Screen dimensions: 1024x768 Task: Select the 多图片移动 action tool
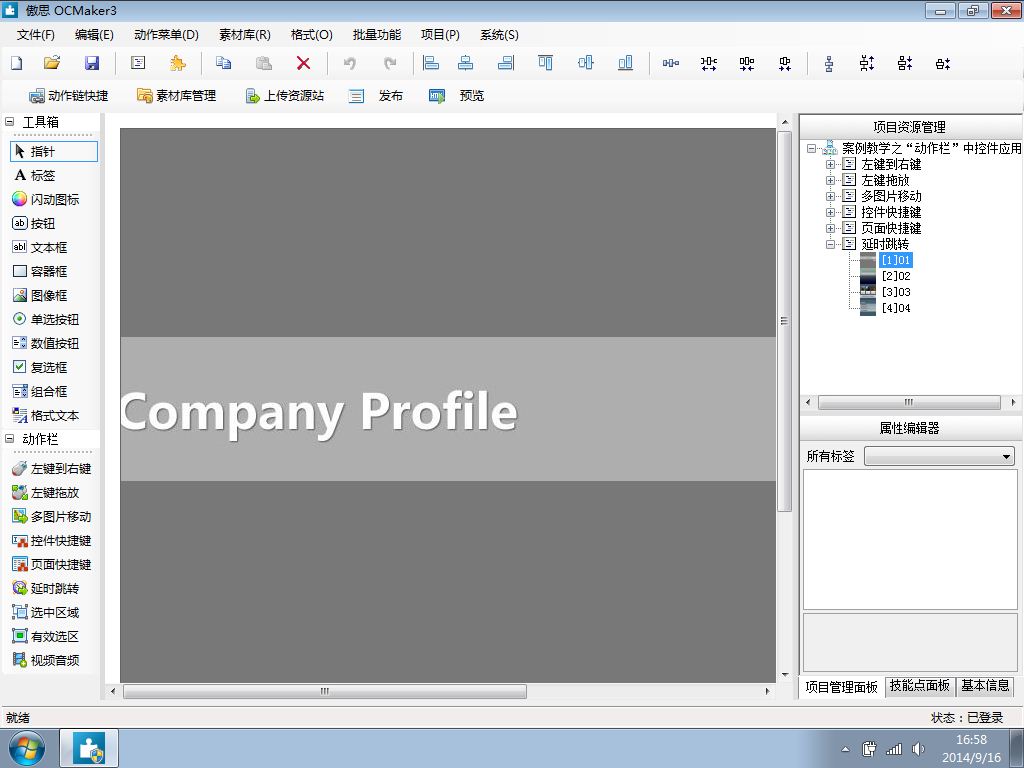(x=52, y=517)
